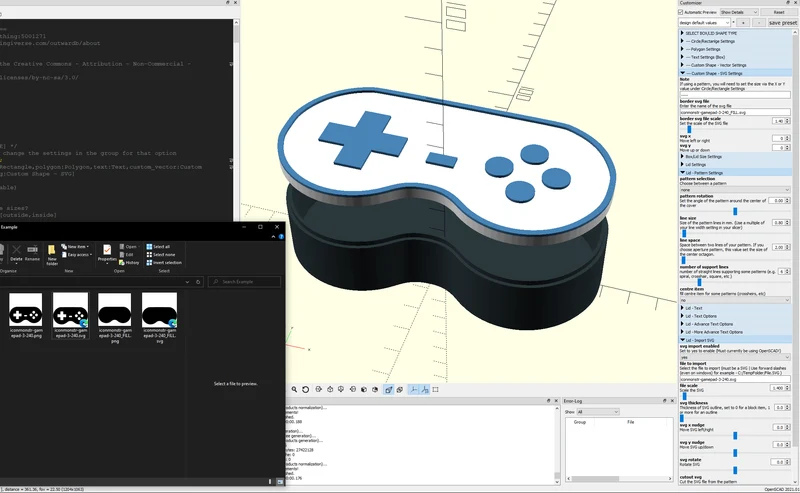Click Select all in Explorer ribbon

(x=158, y=246)
